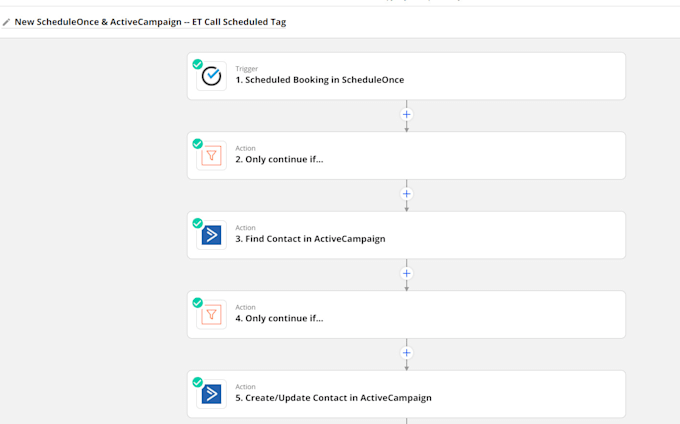Open step 1 Scheduled Booking in ScheduleOnce
Viewport: 680px width, 424px height.
[406, 76]
